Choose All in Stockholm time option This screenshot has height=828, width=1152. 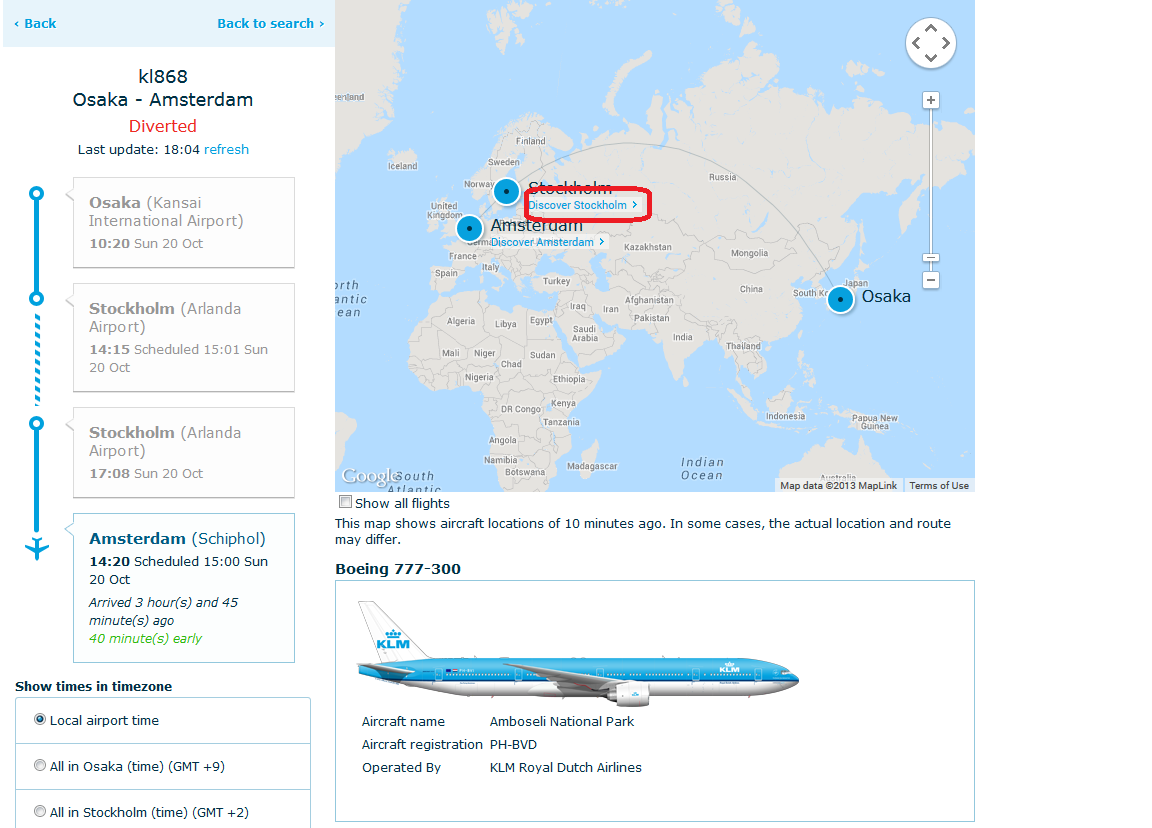point(40,812)
